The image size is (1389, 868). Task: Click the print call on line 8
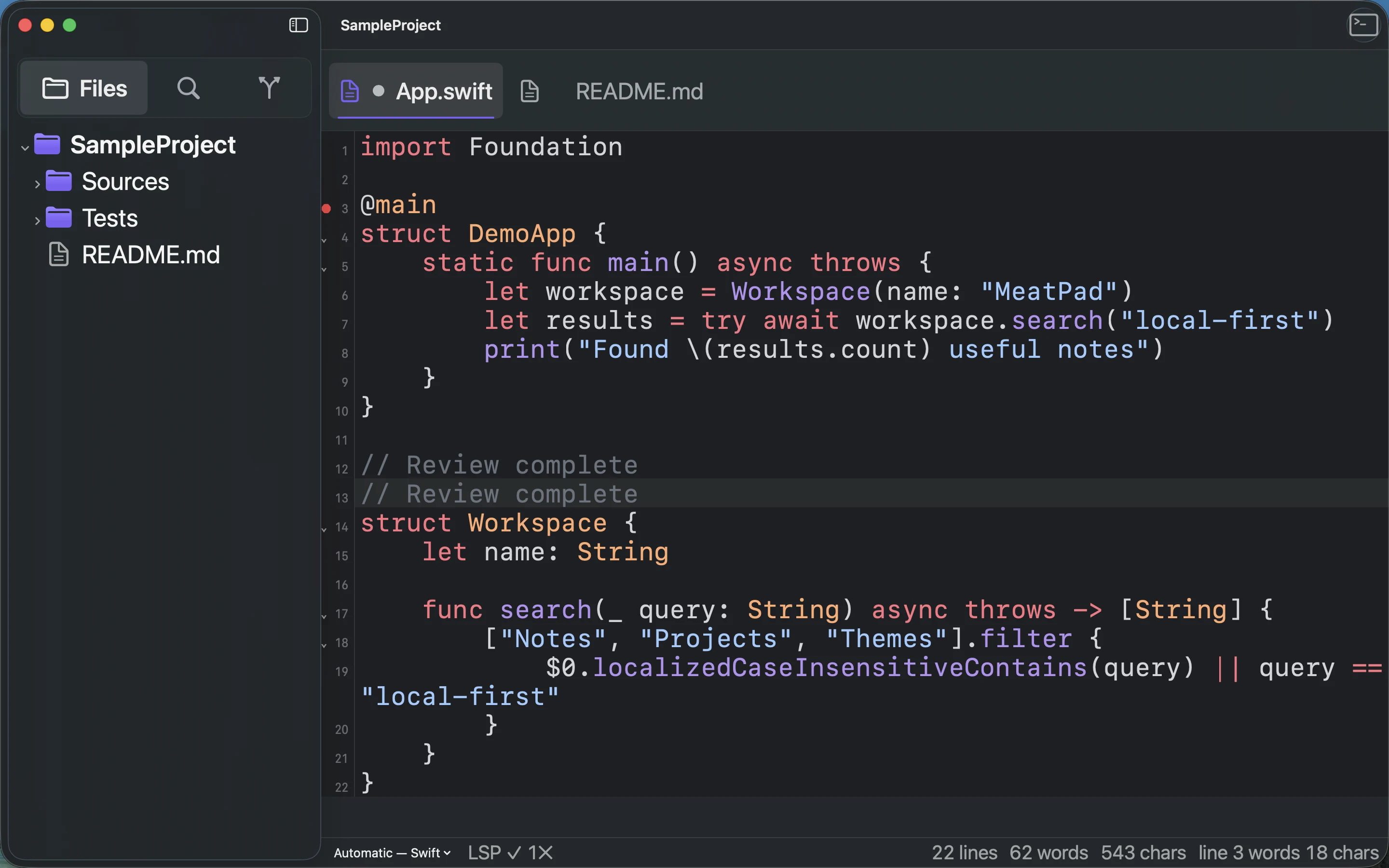click(522, 350)
